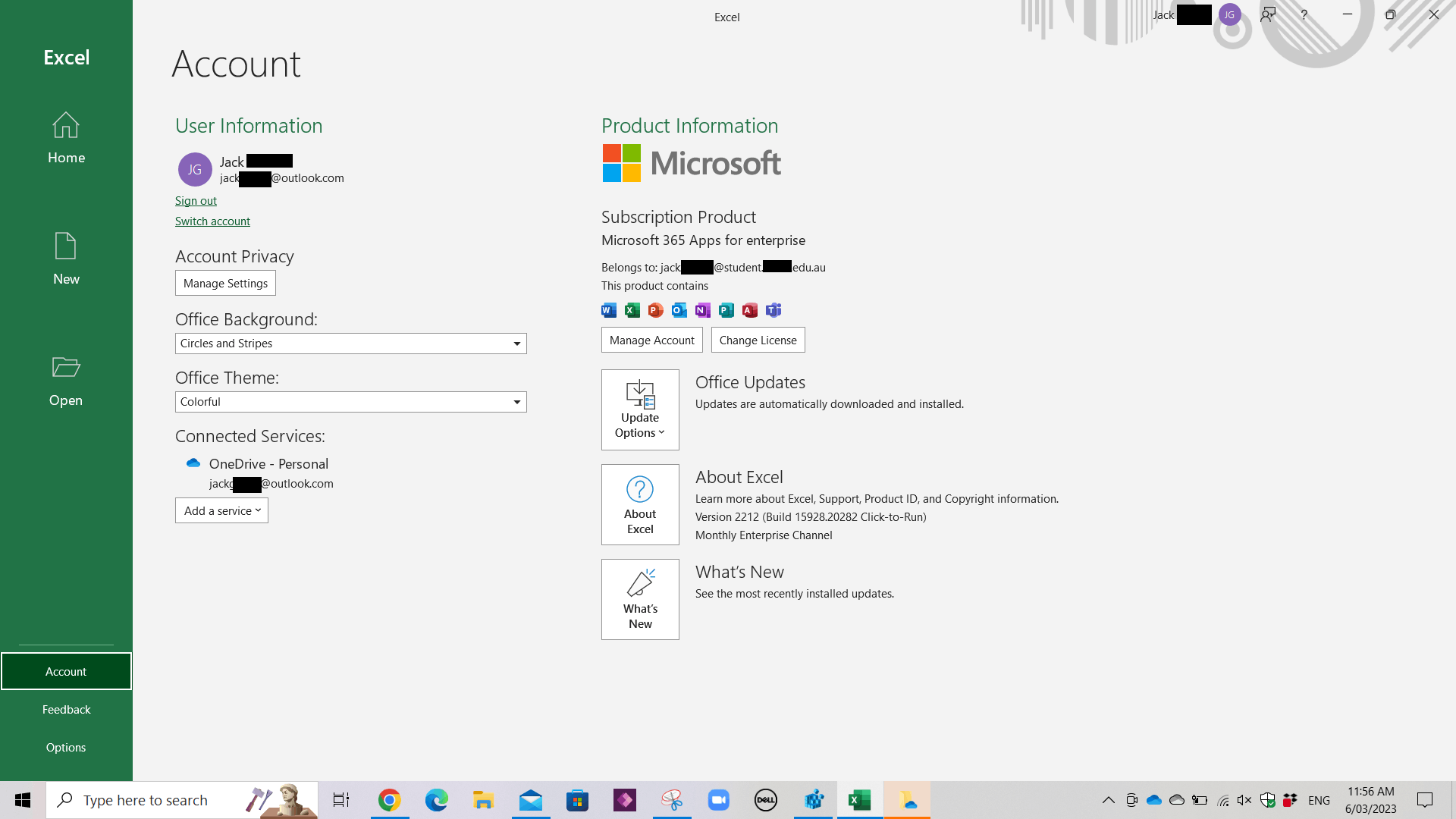1456x819 pixels.
Task: Click the Switch account link
Action: pos(212,221)
